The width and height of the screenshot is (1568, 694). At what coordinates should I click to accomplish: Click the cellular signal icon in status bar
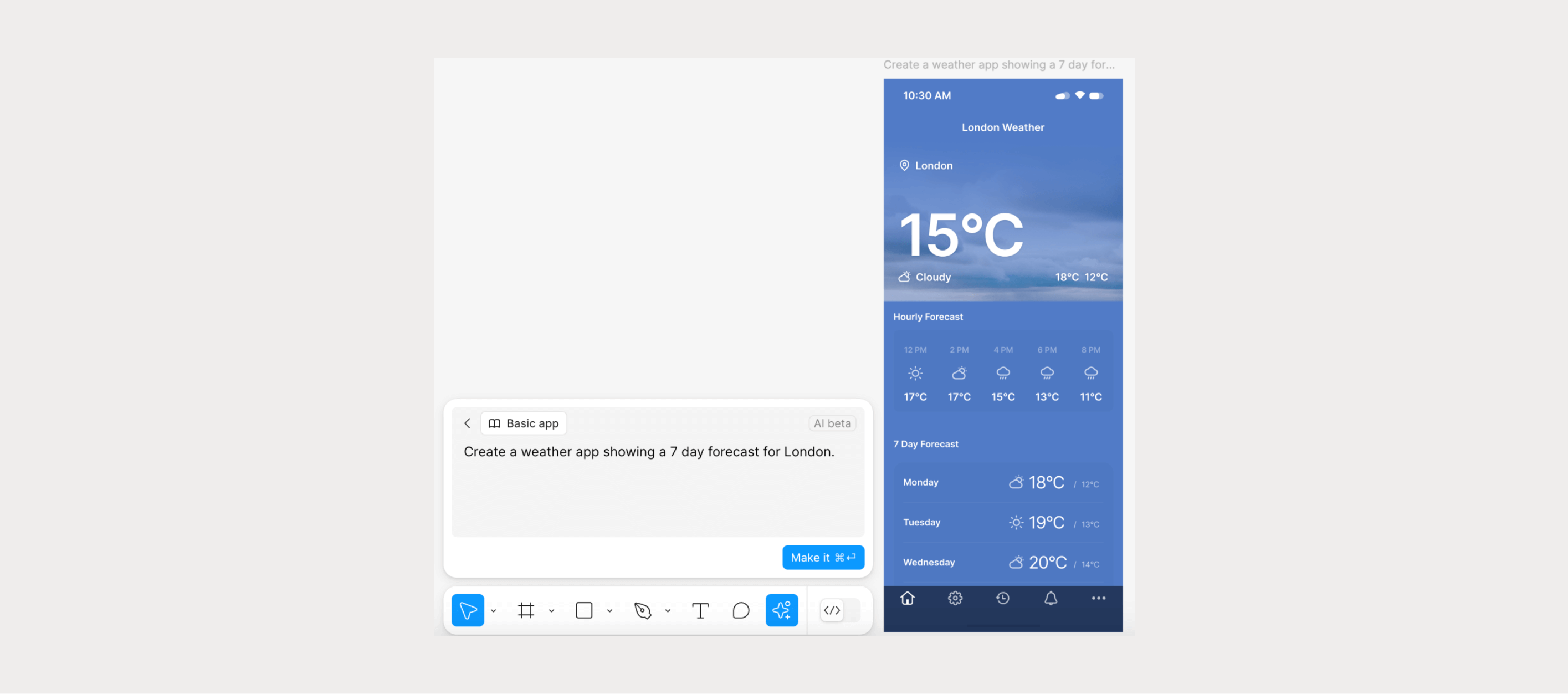pos(1062,95)
